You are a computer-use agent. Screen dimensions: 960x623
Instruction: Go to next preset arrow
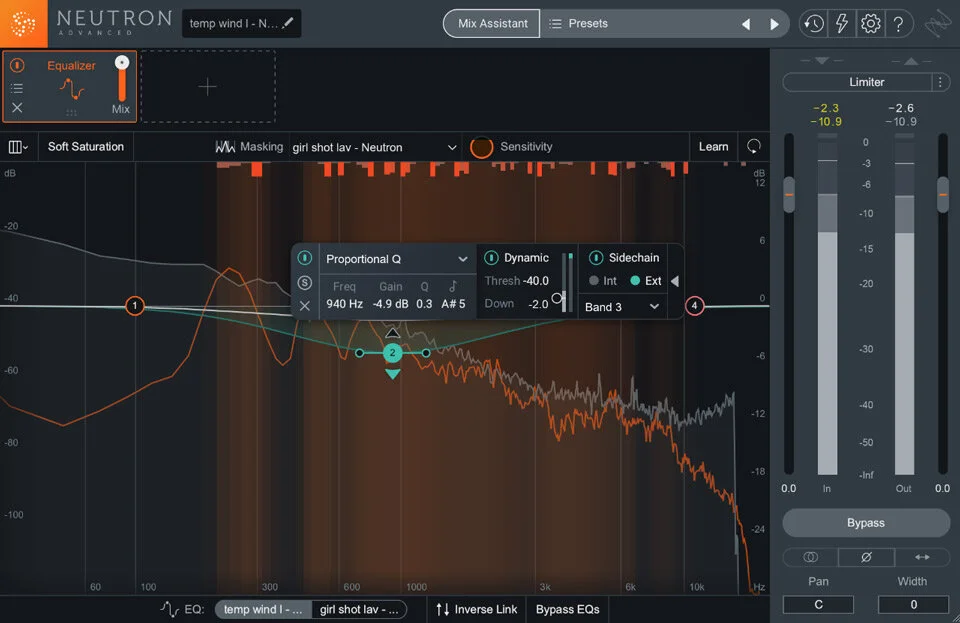774,24
